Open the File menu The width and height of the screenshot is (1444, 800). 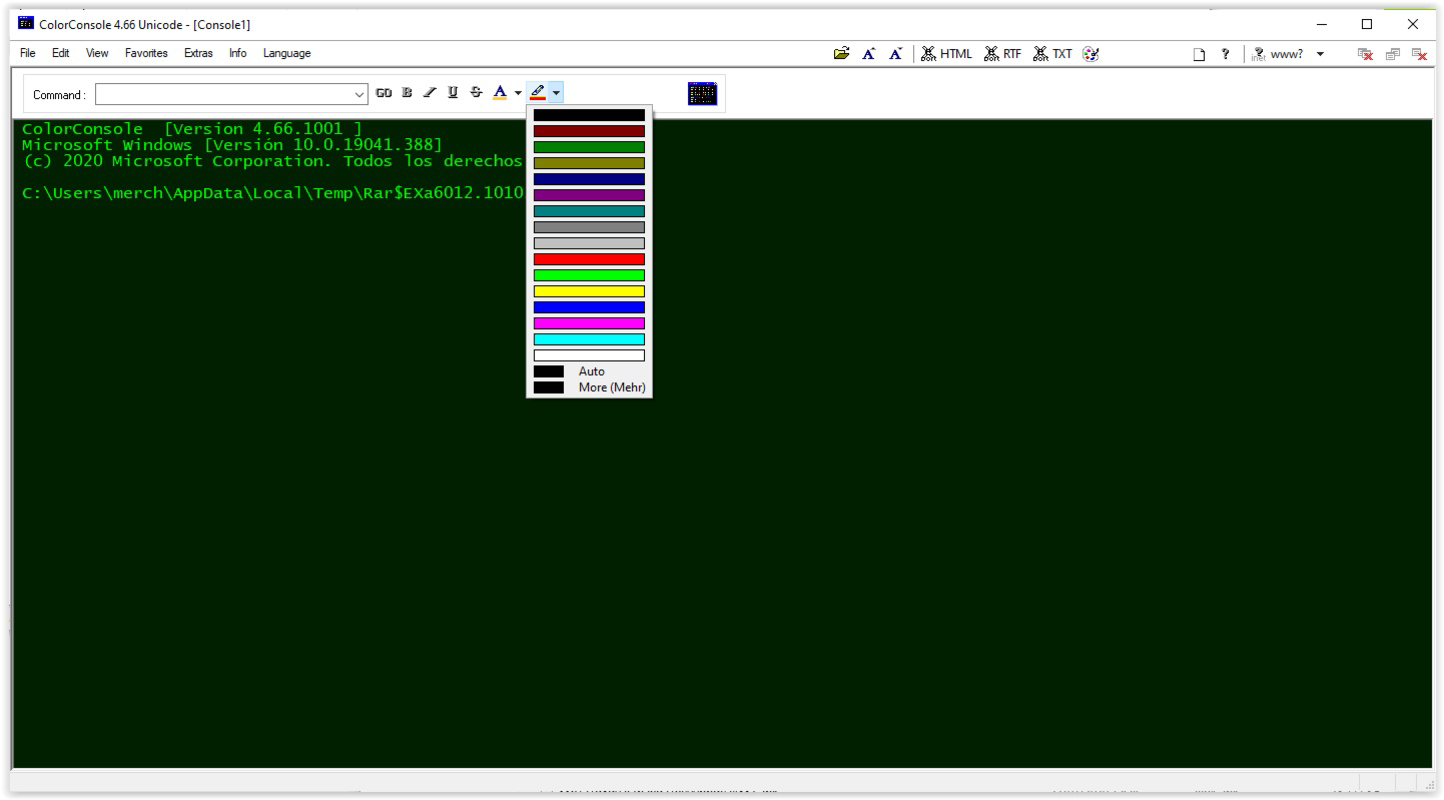pyautogui.click(x=28, y=54)
